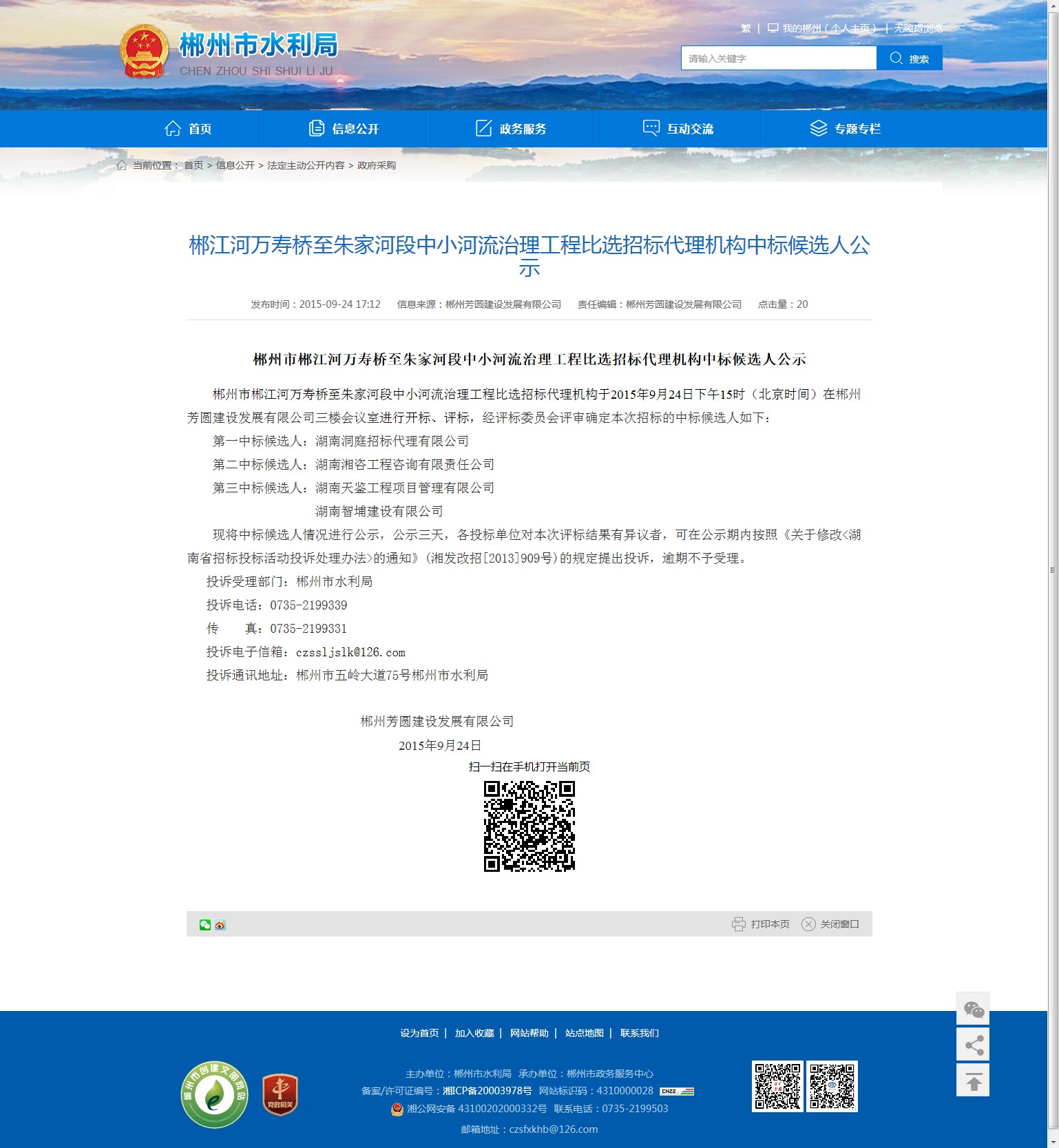Viewport: 1059px width, 1148px height.
Task: Focus the keyword search input field
Action: click(x=779, y=59)
